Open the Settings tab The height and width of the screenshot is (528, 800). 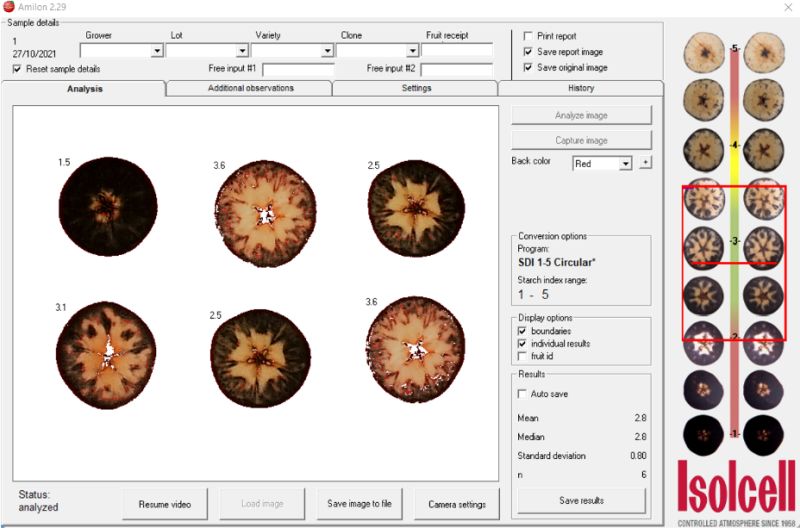(x=416, y=88)
